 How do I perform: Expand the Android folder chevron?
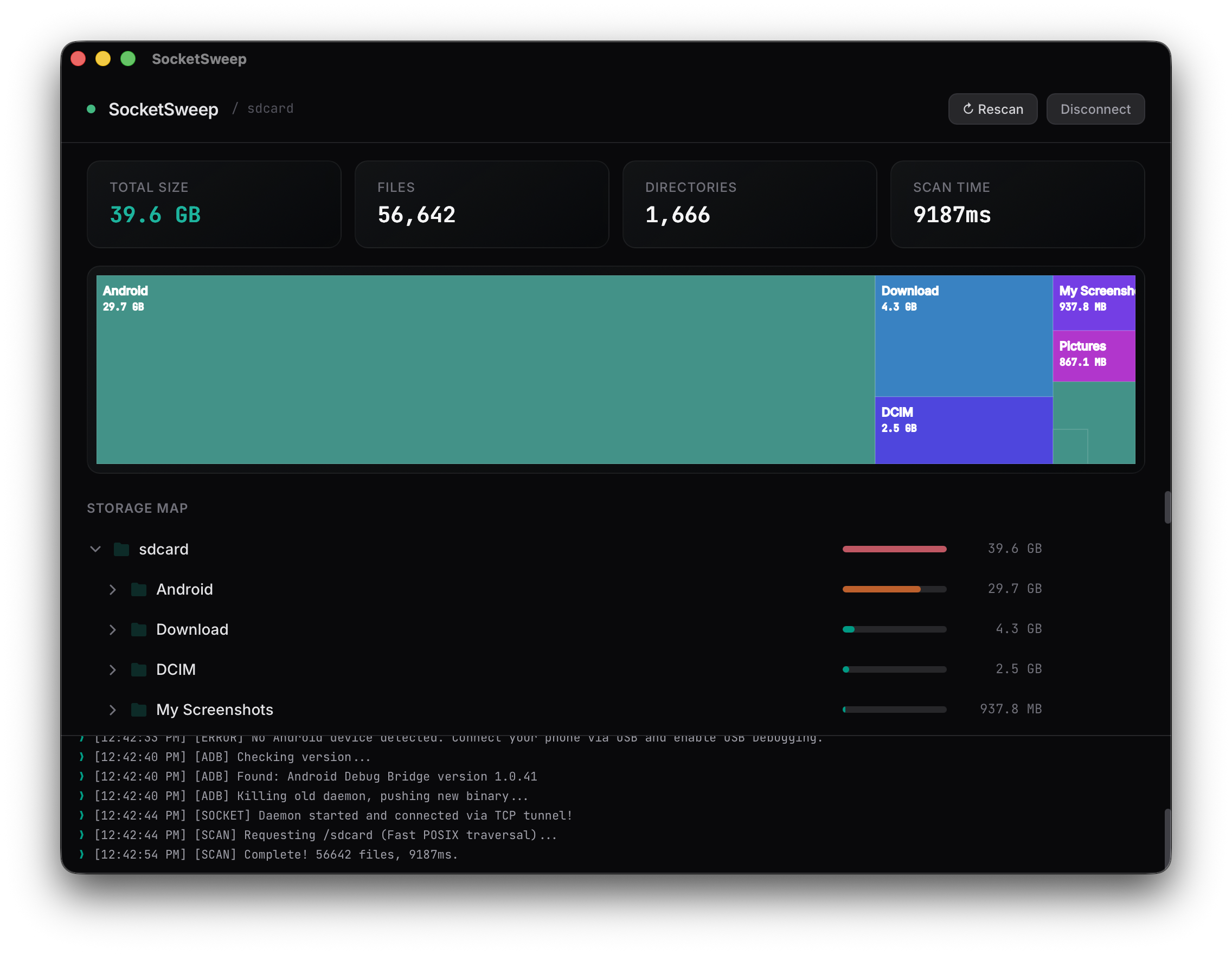pyautogui.click(x=112, y=589)
